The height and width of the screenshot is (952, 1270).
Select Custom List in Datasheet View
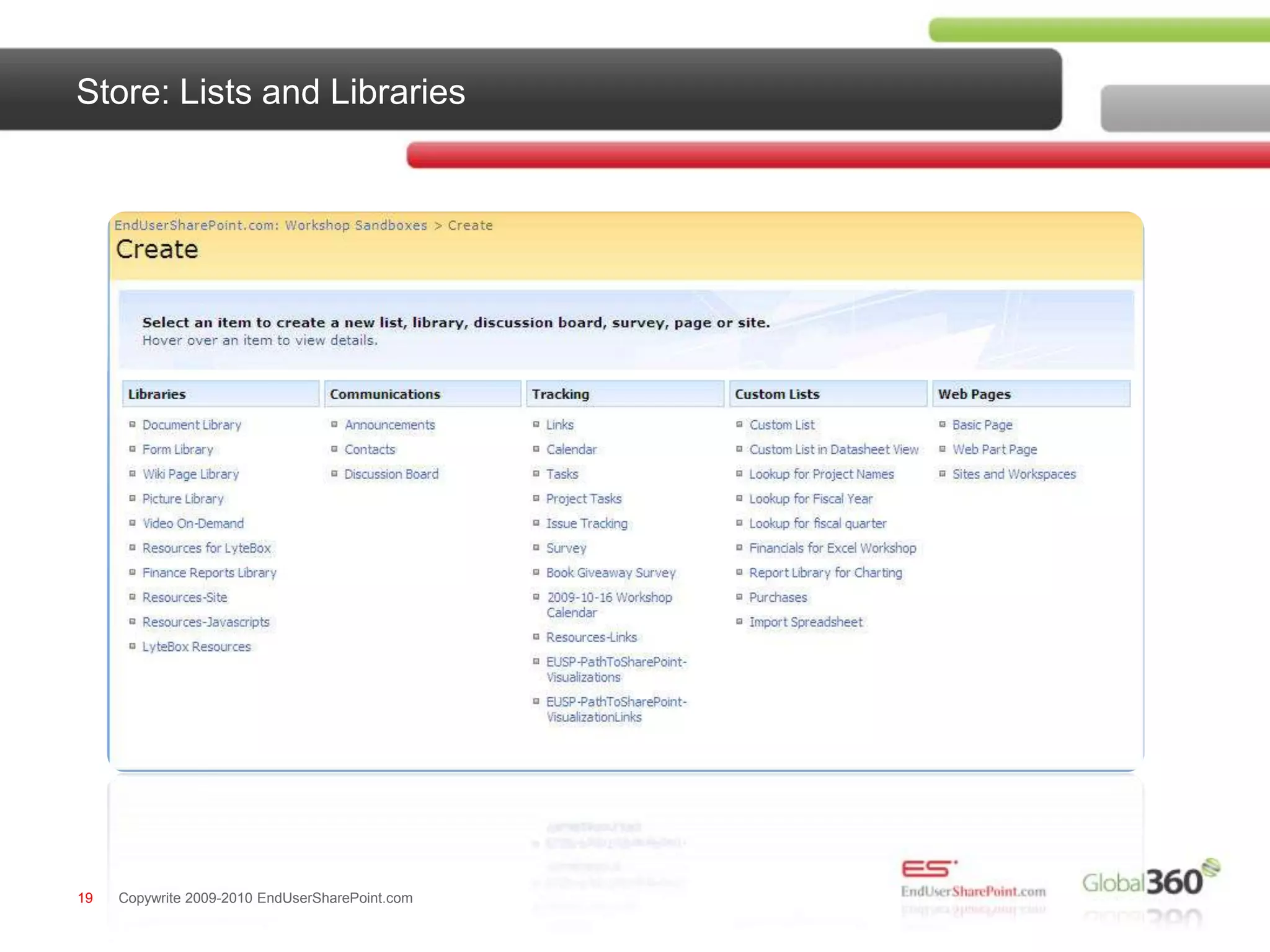834,450
